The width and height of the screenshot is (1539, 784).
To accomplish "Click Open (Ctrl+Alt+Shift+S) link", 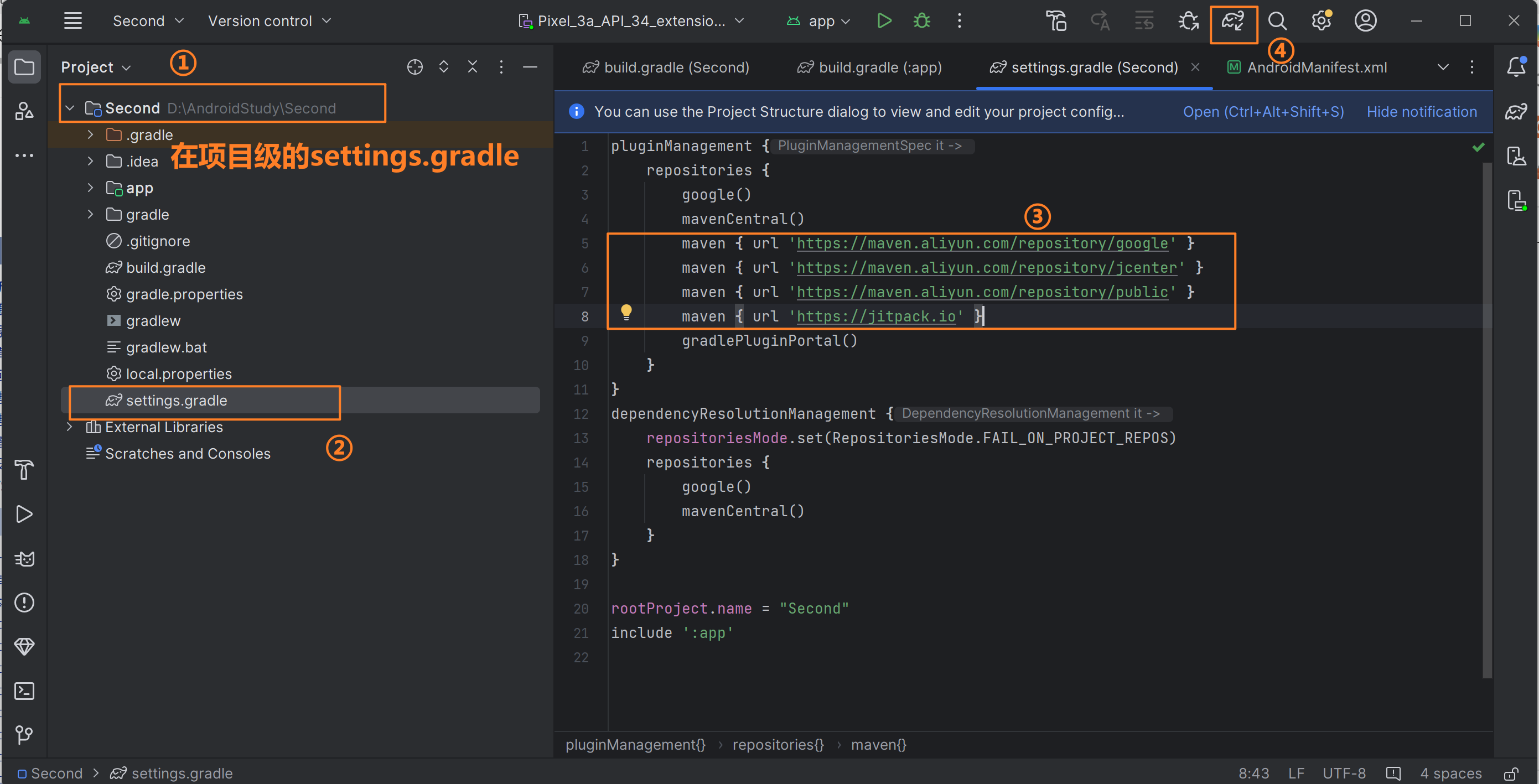I will click(x=1263, y=112).
